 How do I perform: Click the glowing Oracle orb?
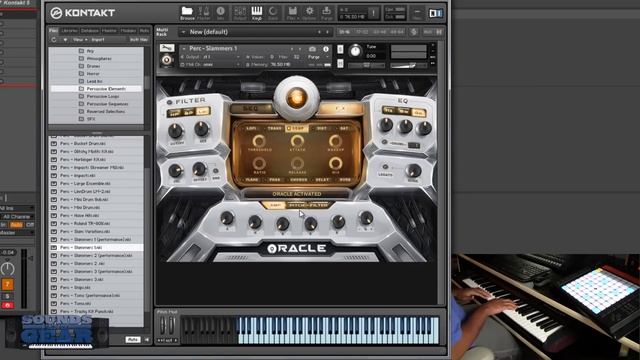(297, 98)
